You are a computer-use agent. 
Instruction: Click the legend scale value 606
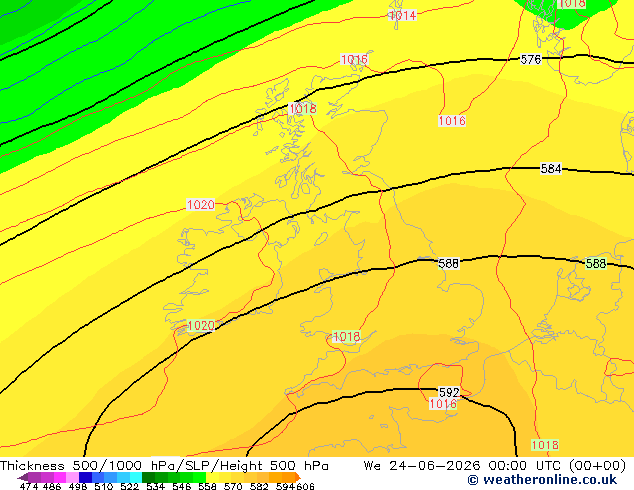point(305,486)
